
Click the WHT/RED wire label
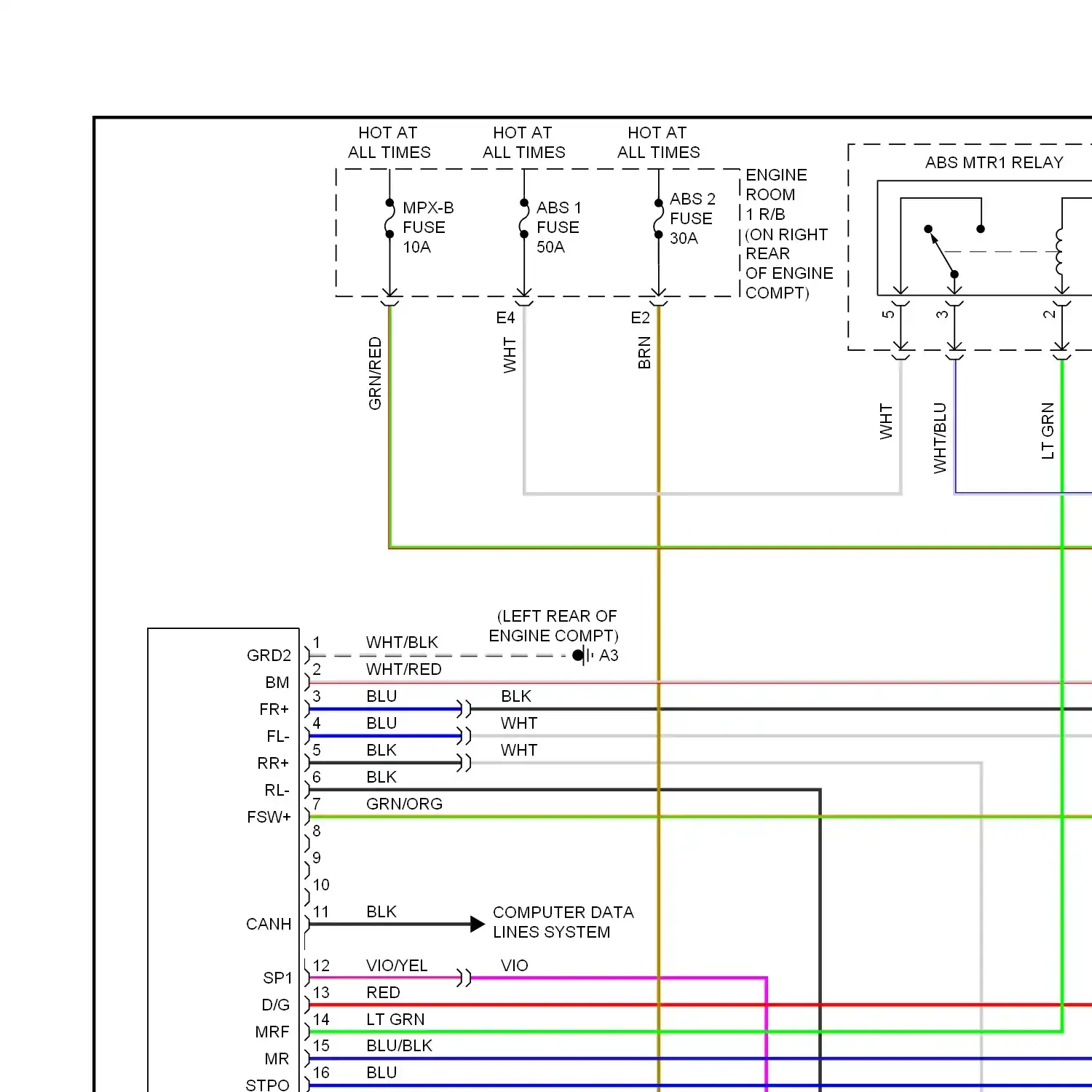point(403,669)
